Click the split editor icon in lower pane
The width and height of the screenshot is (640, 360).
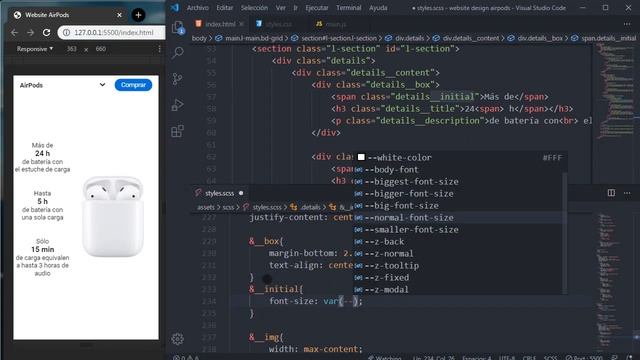tap(611, 193)
